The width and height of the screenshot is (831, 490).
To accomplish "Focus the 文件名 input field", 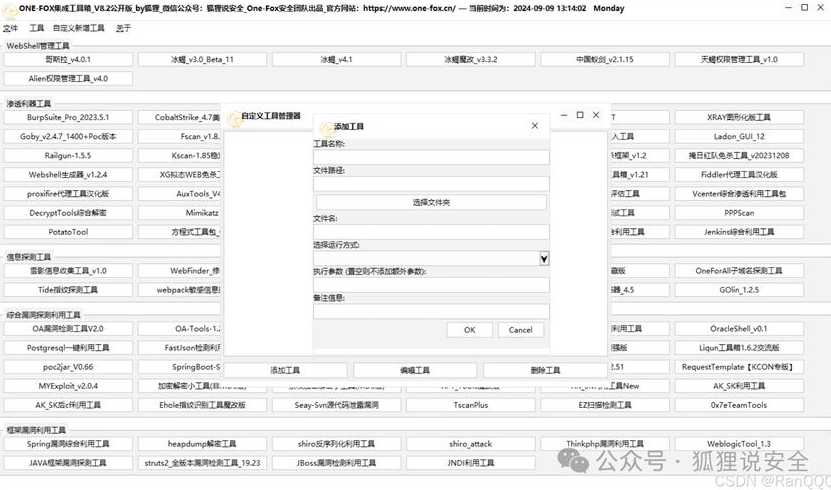I will point(431,232).
